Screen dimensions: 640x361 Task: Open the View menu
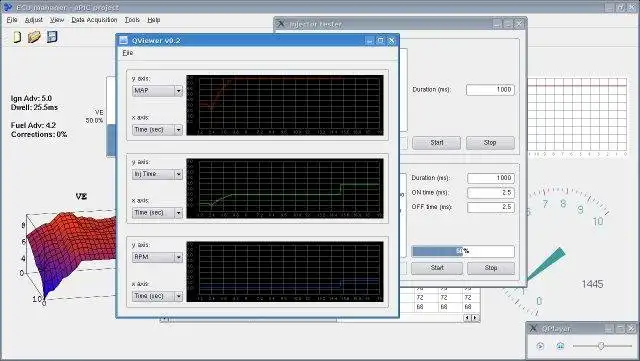point(57,20)
